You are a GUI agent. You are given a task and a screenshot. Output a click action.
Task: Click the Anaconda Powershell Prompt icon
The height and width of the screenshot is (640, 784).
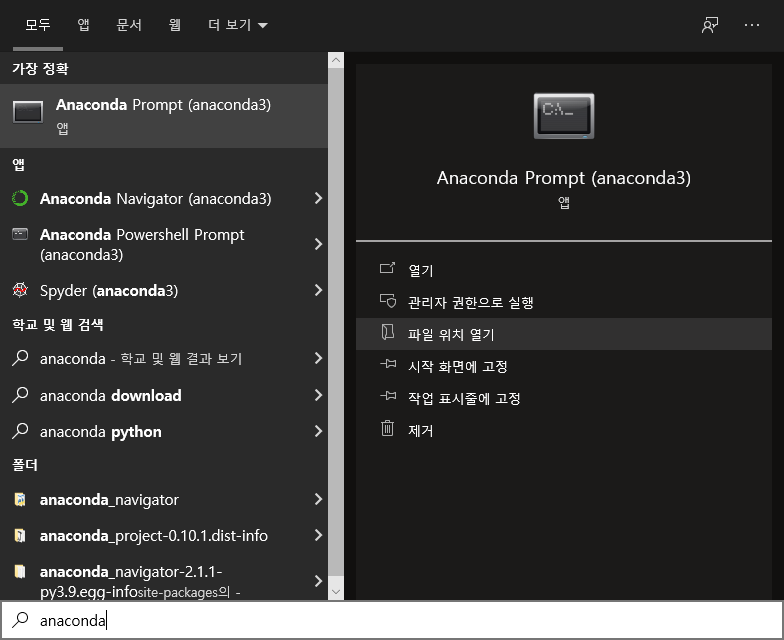pyautogui.click(x=20, y=234)
